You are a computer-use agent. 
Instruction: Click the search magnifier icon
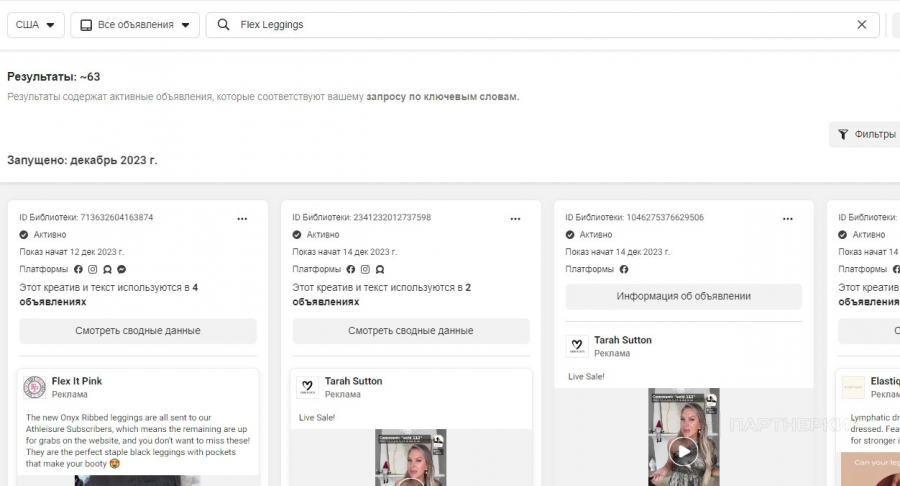pos(224,25)
